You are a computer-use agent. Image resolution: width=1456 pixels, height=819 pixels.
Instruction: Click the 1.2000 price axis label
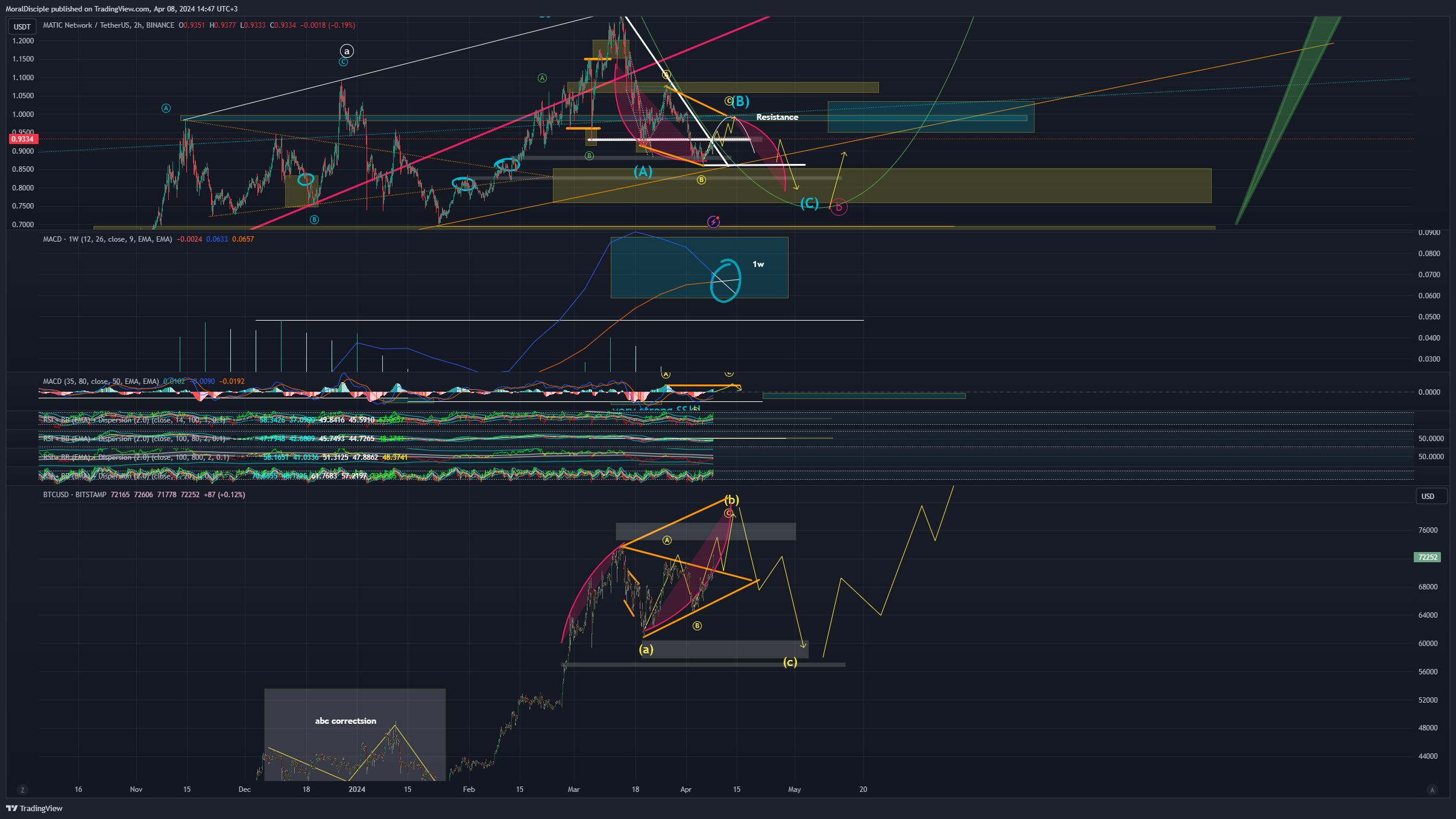(23, 41)
